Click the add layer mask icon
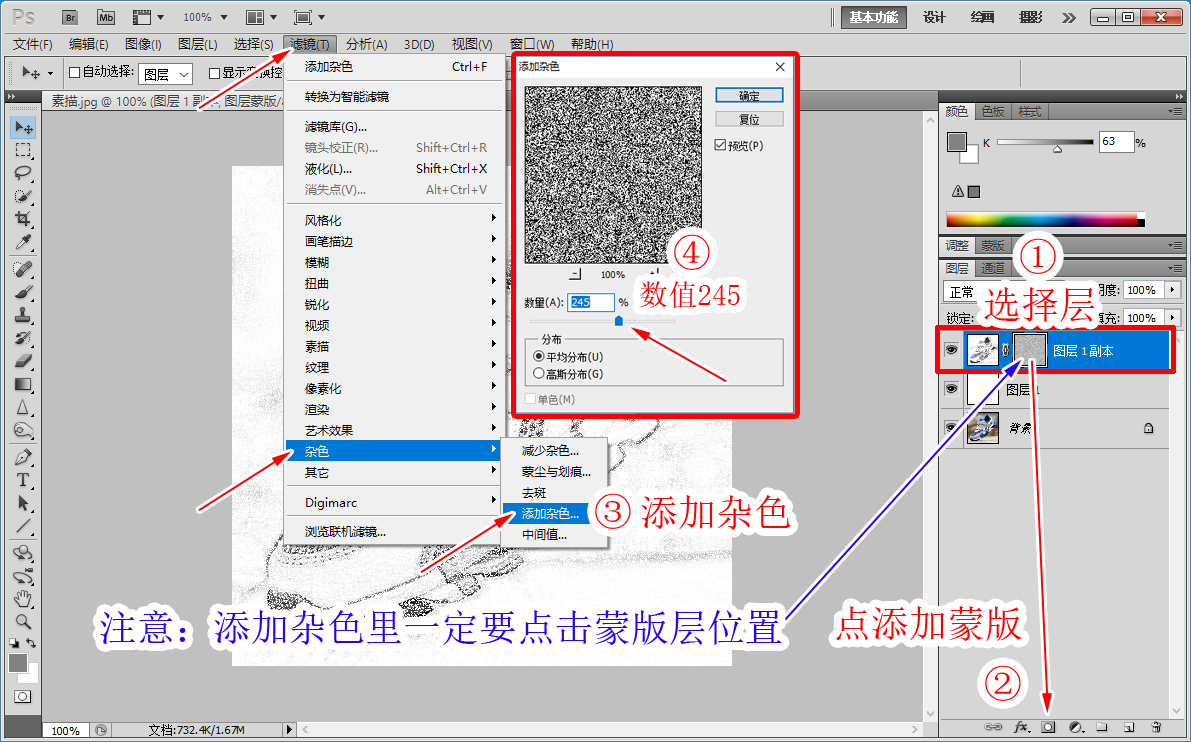The width and height of the screenshot is (1191, 742). 1049,727
